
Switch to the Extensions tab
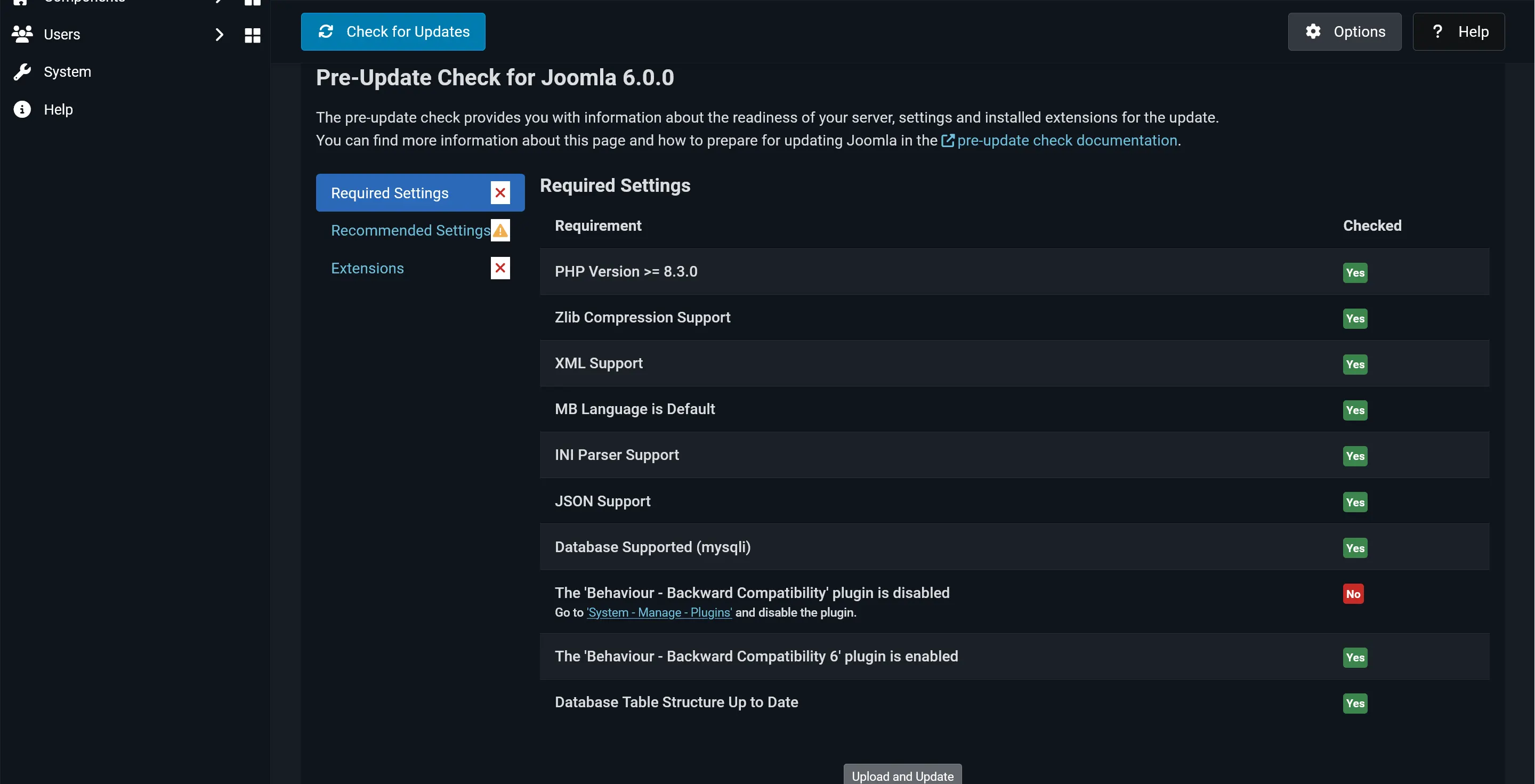[x=367, y=268]
